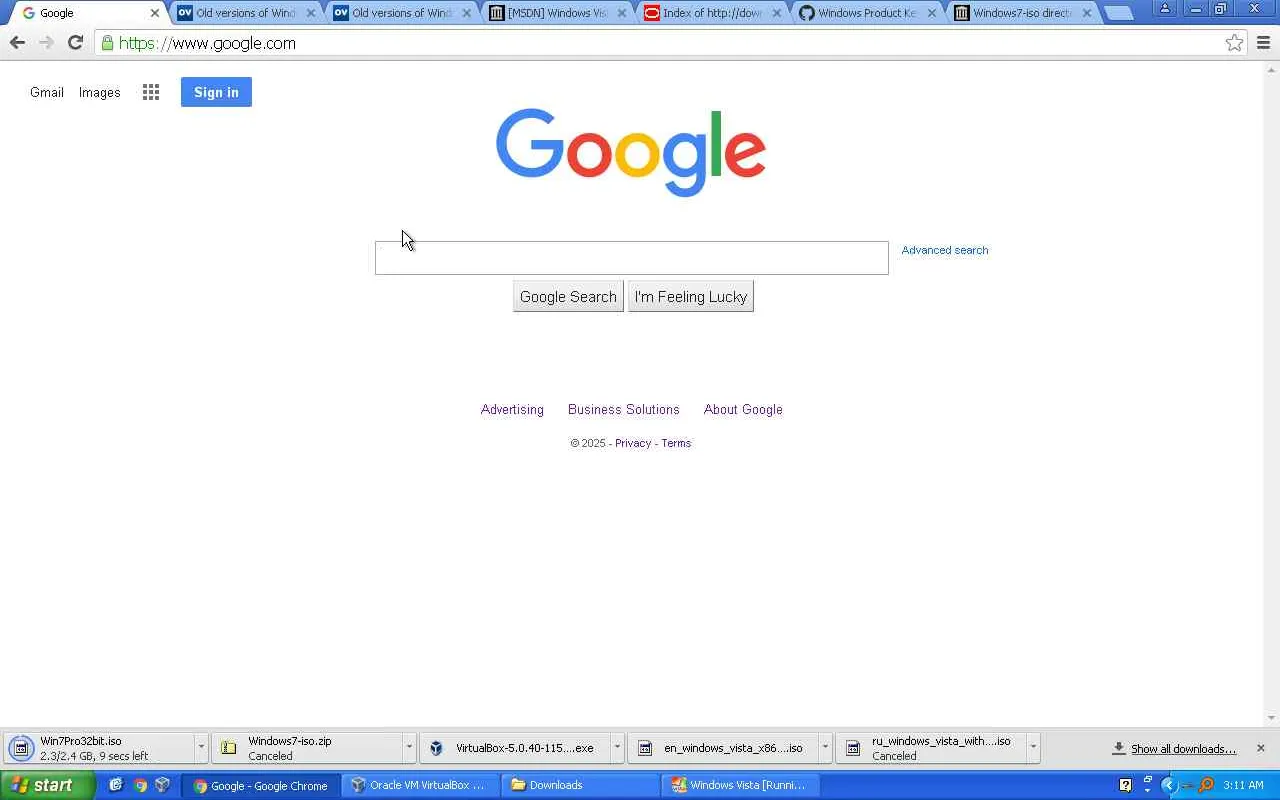Click the help question mark tray icon

click(1125, 785)
